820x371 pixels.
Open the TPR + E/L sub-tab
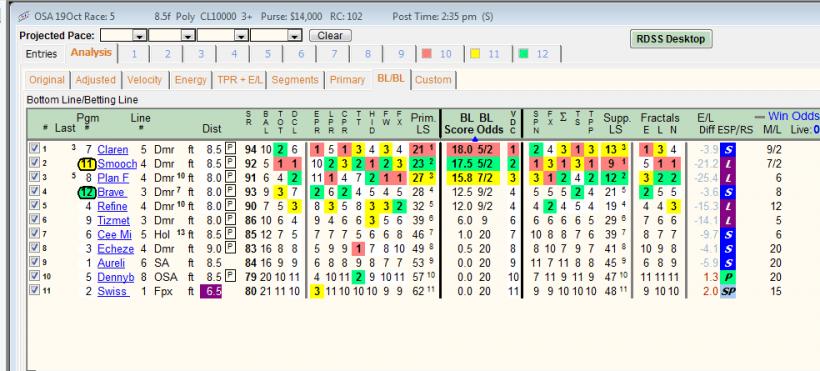pyautogui.click(x=241, y=80)
